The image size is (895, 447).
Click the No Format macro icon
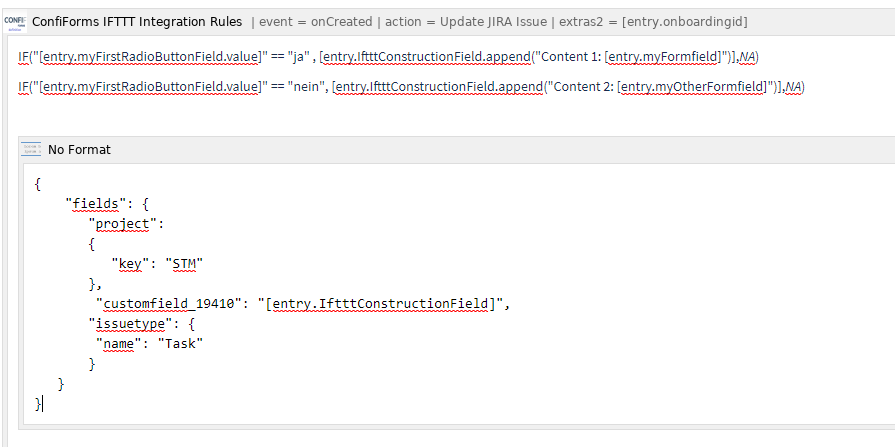pyautogui.click(x=31, y=149)
